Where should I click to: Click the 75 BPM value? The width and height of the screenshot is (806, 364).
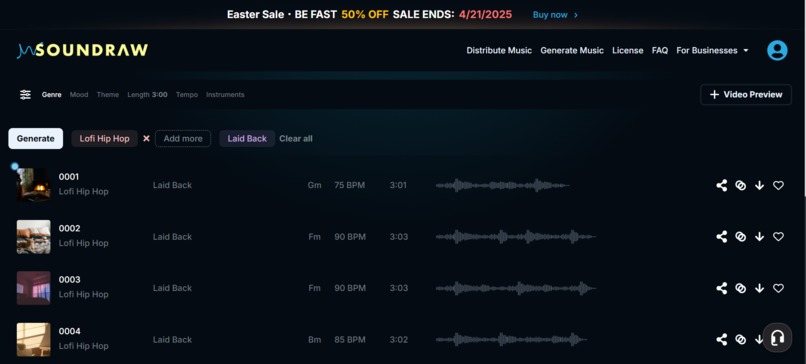350,185
